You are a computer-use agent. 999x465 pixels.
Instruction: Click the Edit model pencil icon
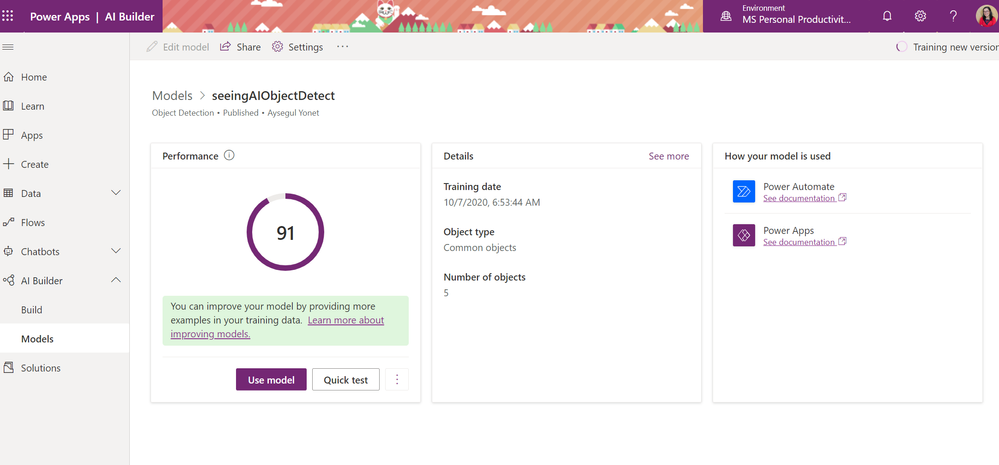tap(152, 47)
